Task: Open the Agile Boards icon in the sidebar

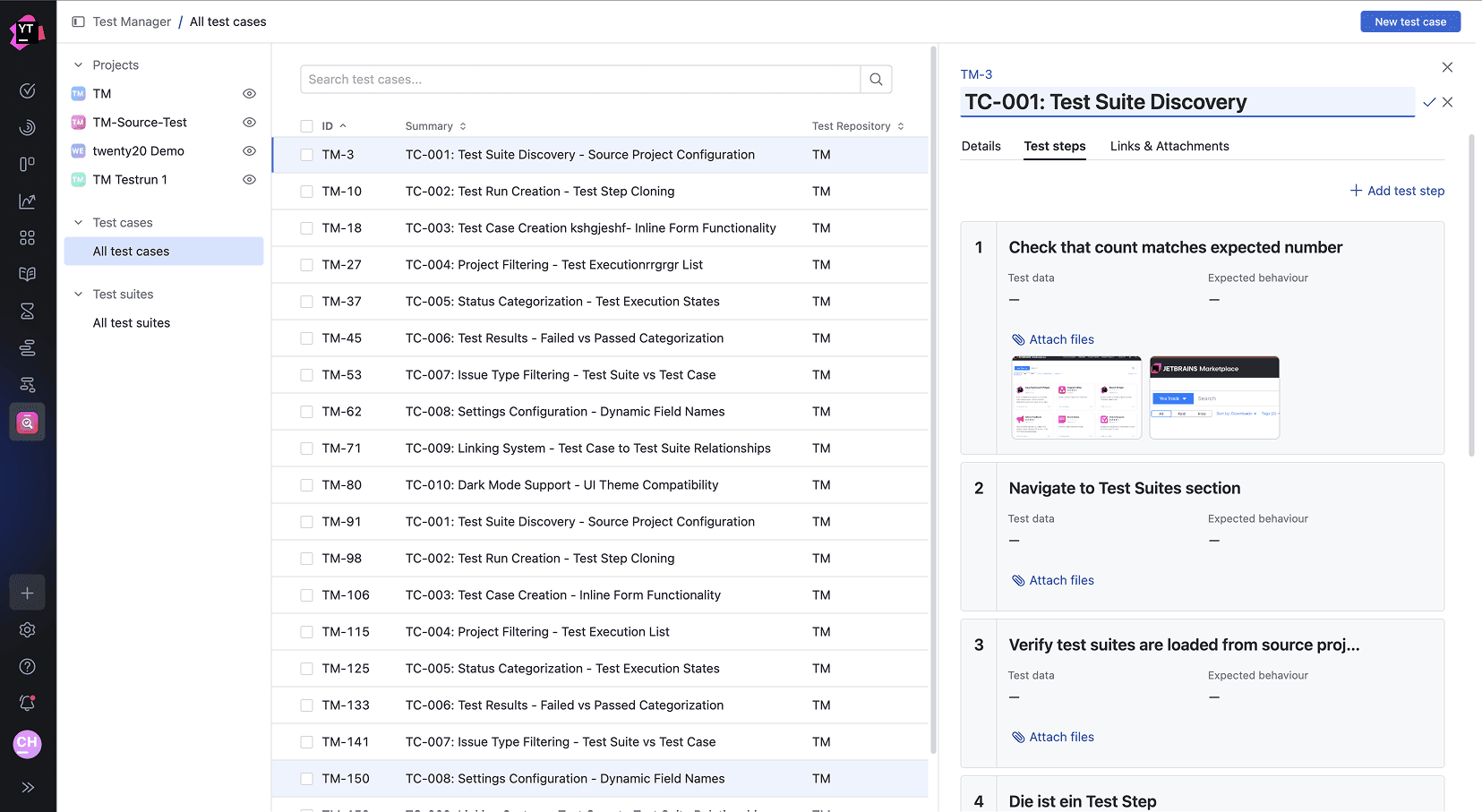Action: [27, 164]
